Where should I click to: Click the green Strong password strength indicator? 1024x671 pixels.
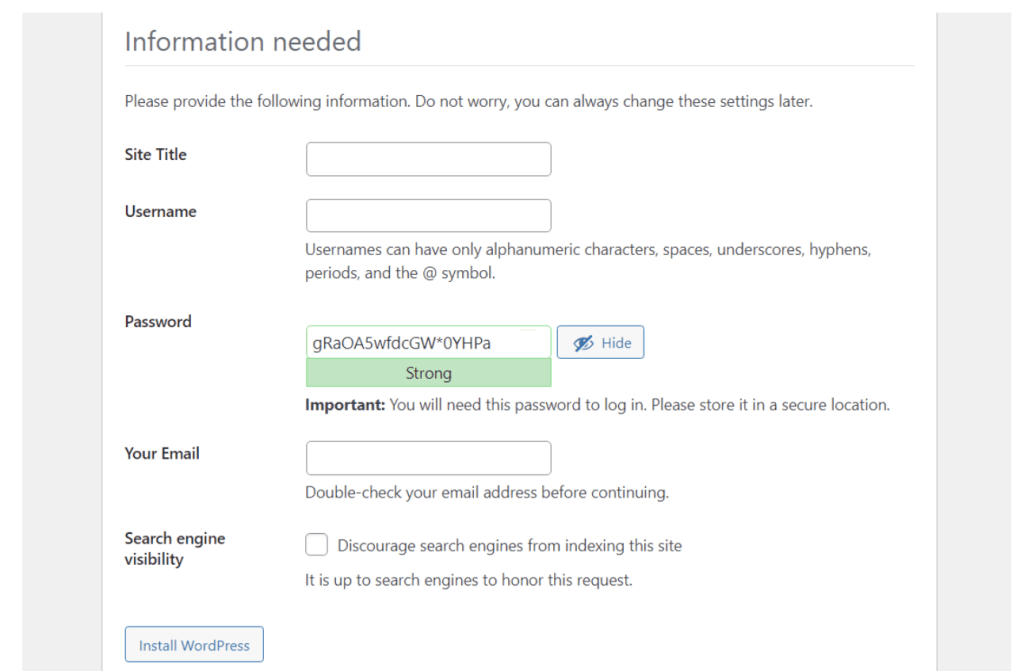(428, 372)
